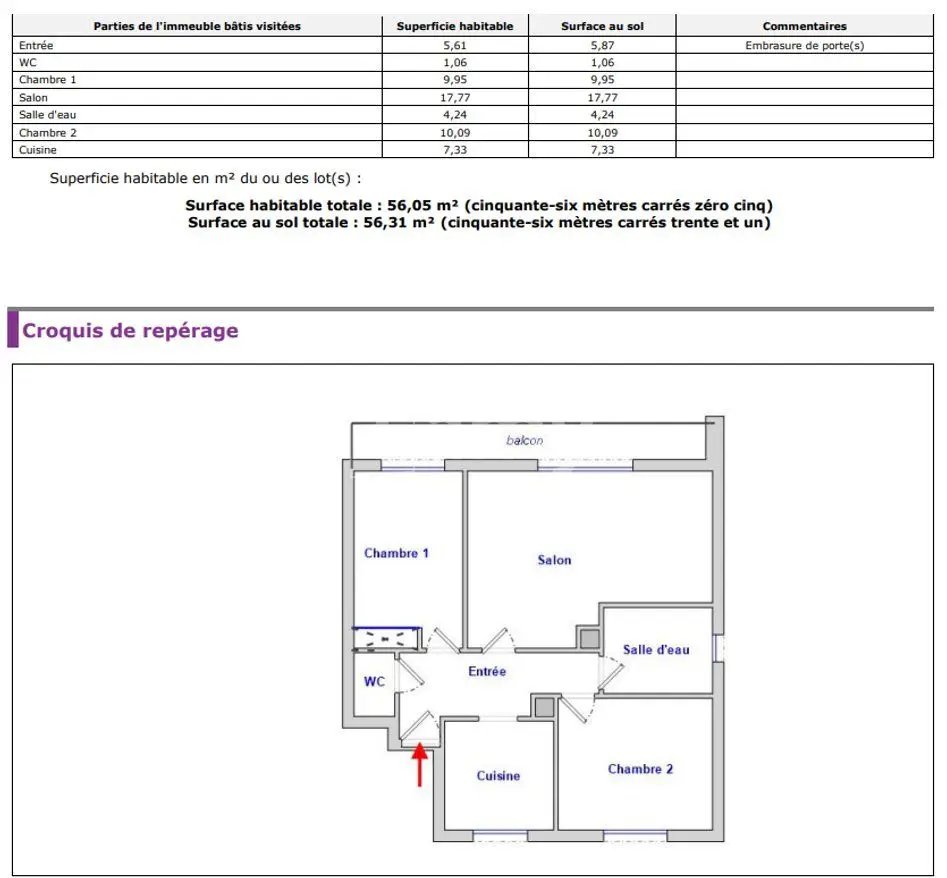Click the 'Entrée' row label in table
This screenshot has width=947, height=878.
pyautogui.click(x=36, y=45)
